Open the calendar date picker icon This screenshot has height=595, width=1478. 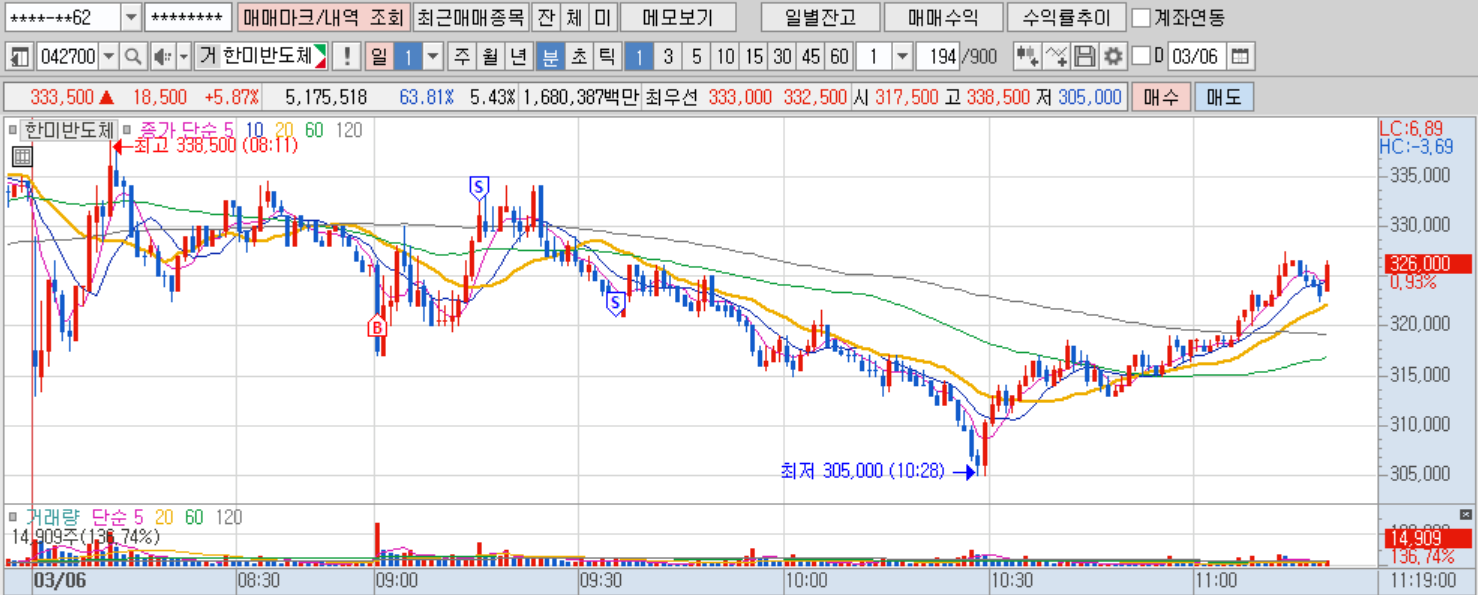pos(1240,56)
